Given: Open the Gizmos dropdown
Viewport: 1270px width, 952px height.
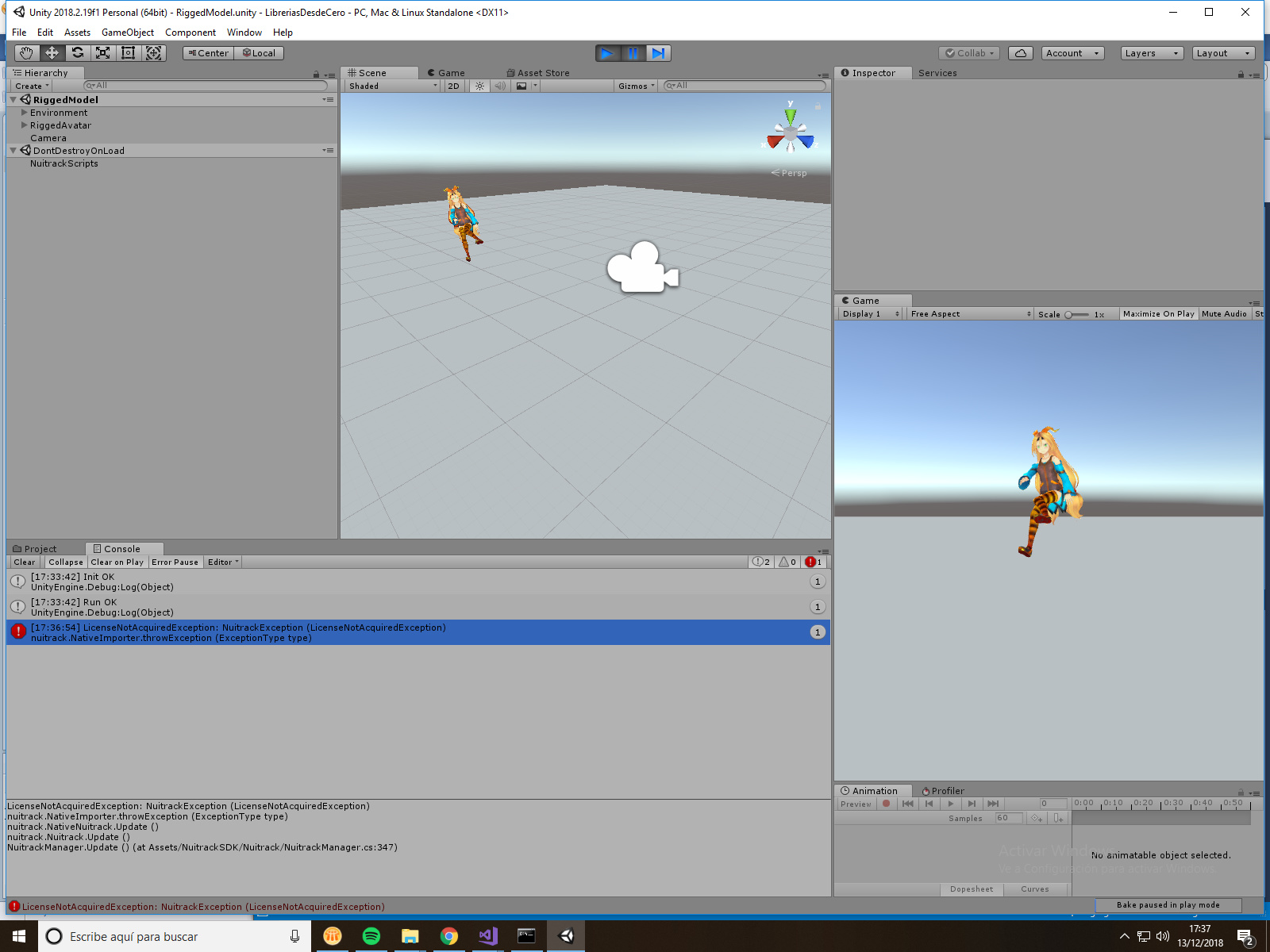Looking at the screenshot, I should click(637, 86).
